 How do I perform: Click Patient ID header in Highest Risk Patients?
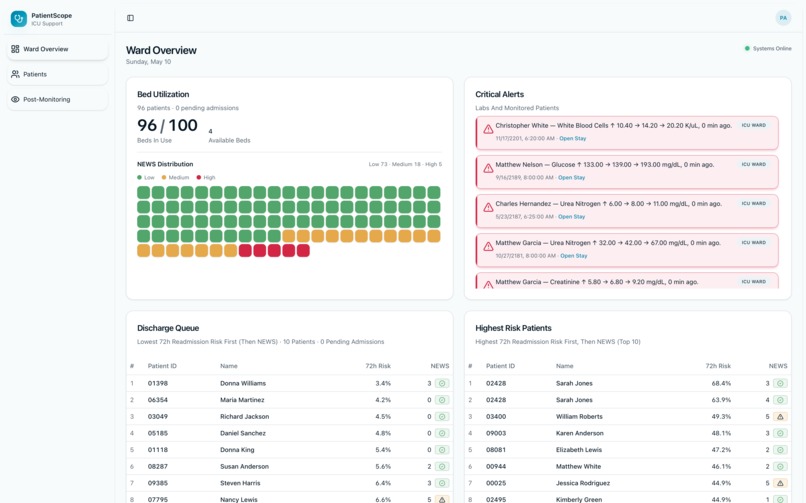500,366
